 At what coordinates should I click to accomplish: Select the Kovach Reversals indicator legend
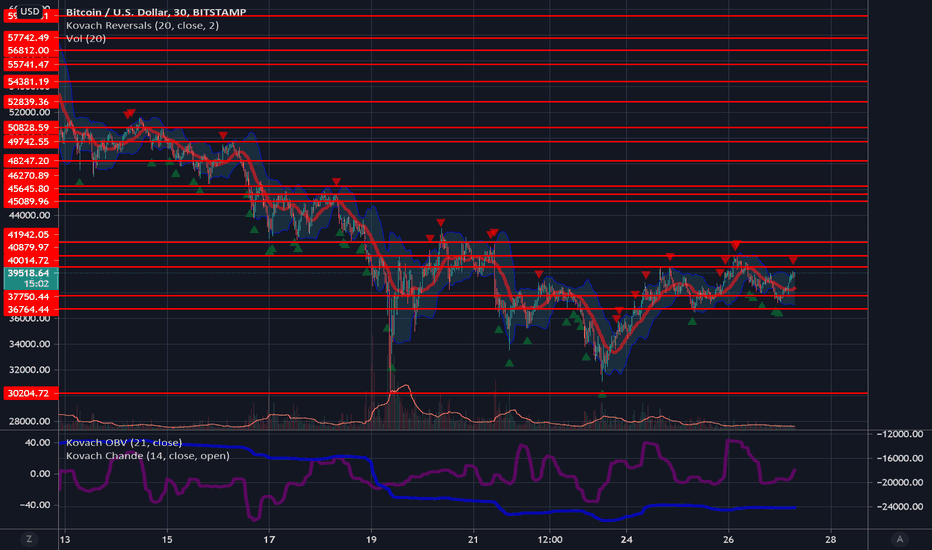click(142, 26)
